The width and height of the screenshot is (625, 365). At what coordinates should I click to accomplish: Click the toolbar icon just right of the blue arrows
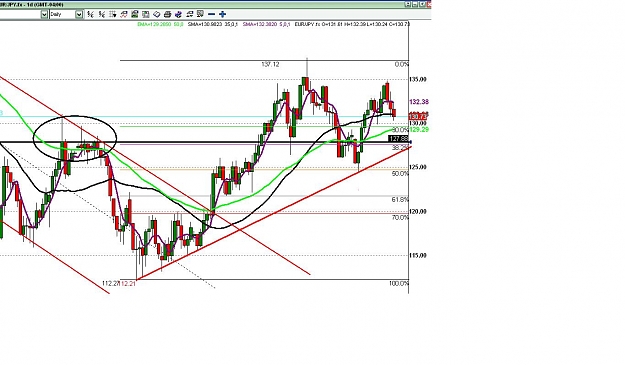click(x=190, y=14)
